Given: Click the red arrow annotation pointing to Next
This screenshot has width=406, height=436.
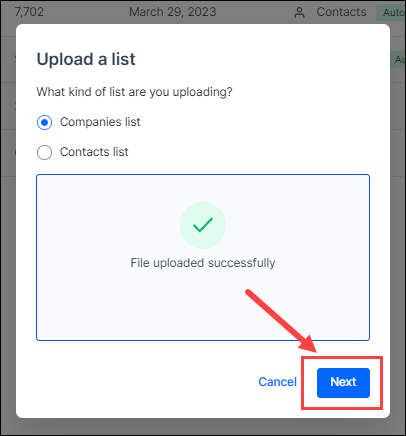Looking at the screenshot, I should pyautogui.click(x=282, y=321).
